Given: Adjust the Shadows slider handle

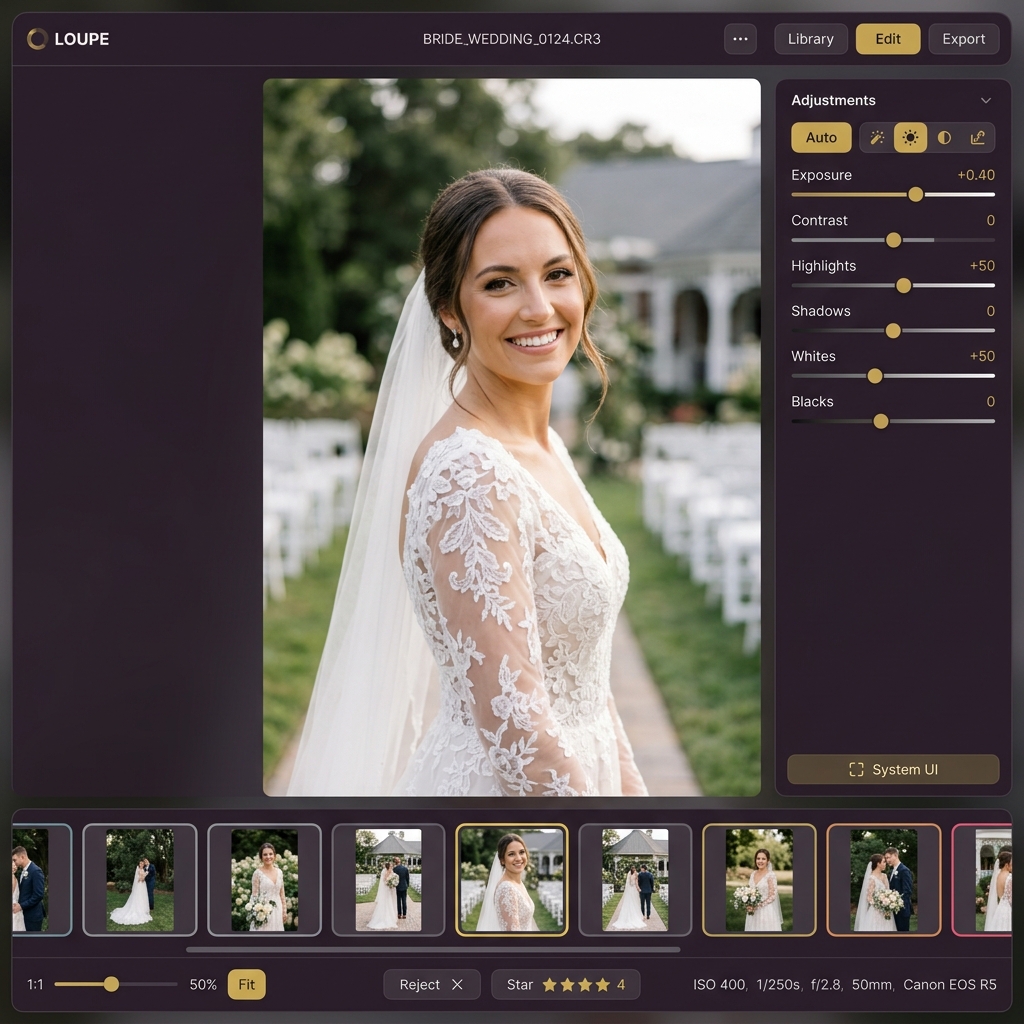Looking at the screenshot, I should coord(893,331).
